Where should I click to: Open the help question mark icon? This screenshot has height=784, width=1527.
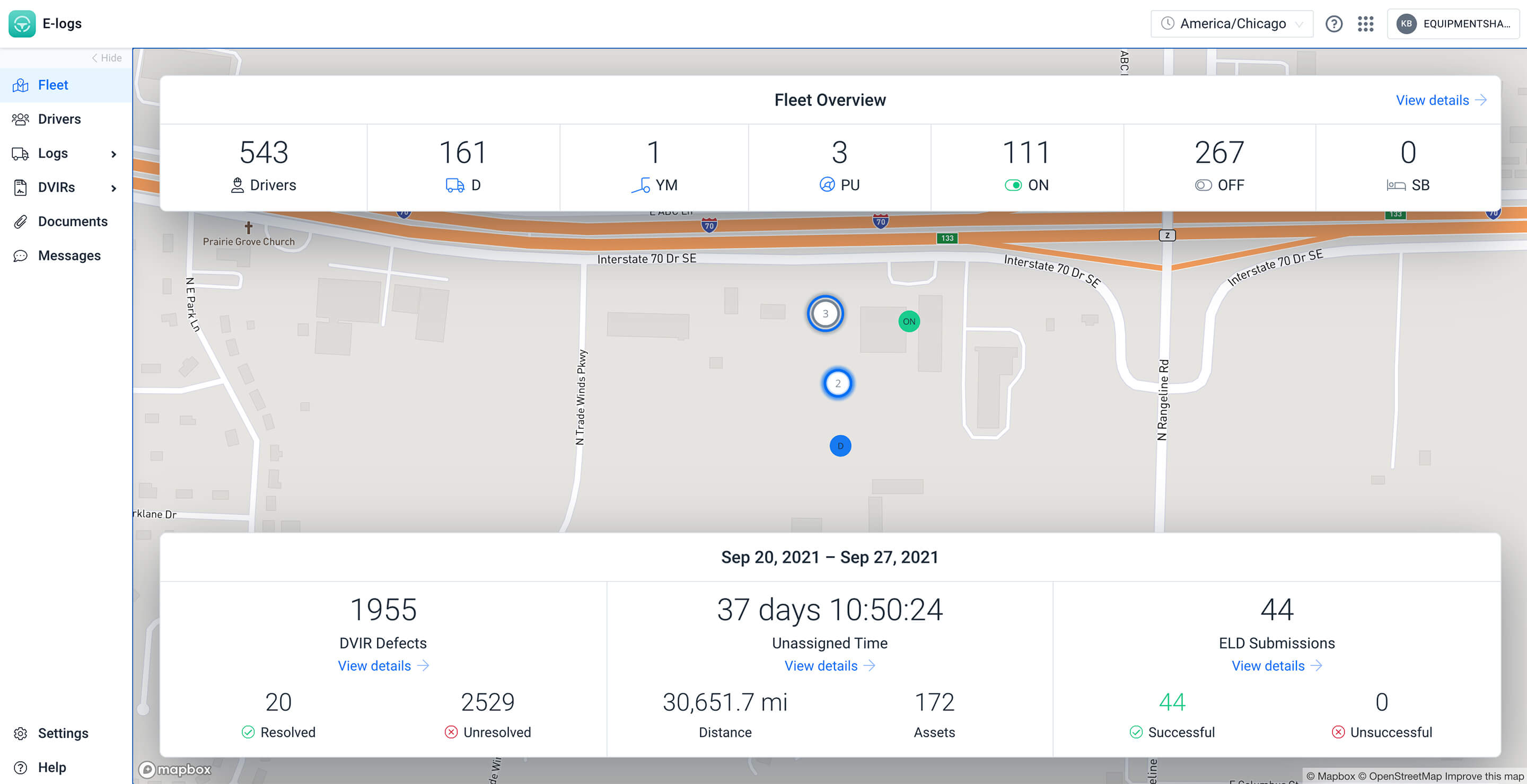pyautogui.click(x=1333, y=24)
